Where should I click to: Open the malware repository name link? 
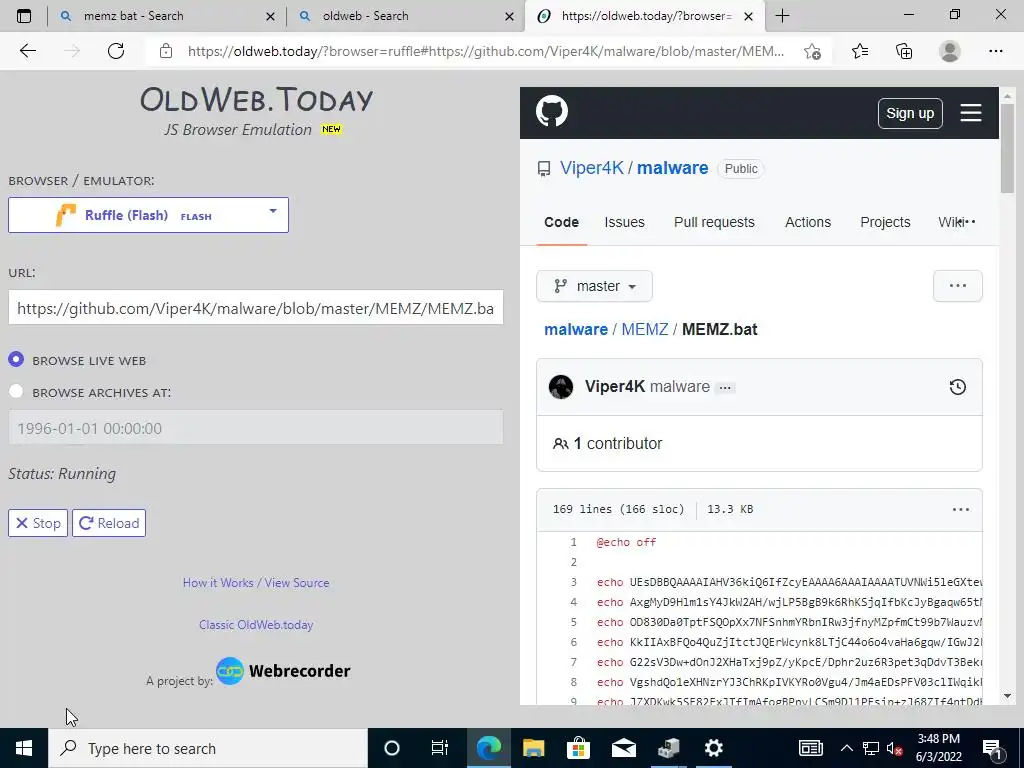673,168
